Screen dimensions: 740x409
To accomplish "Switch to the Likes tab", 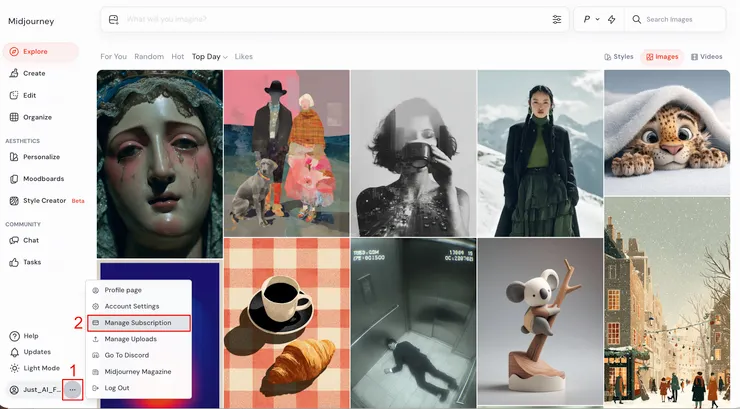I will click(x=244, y=57).
